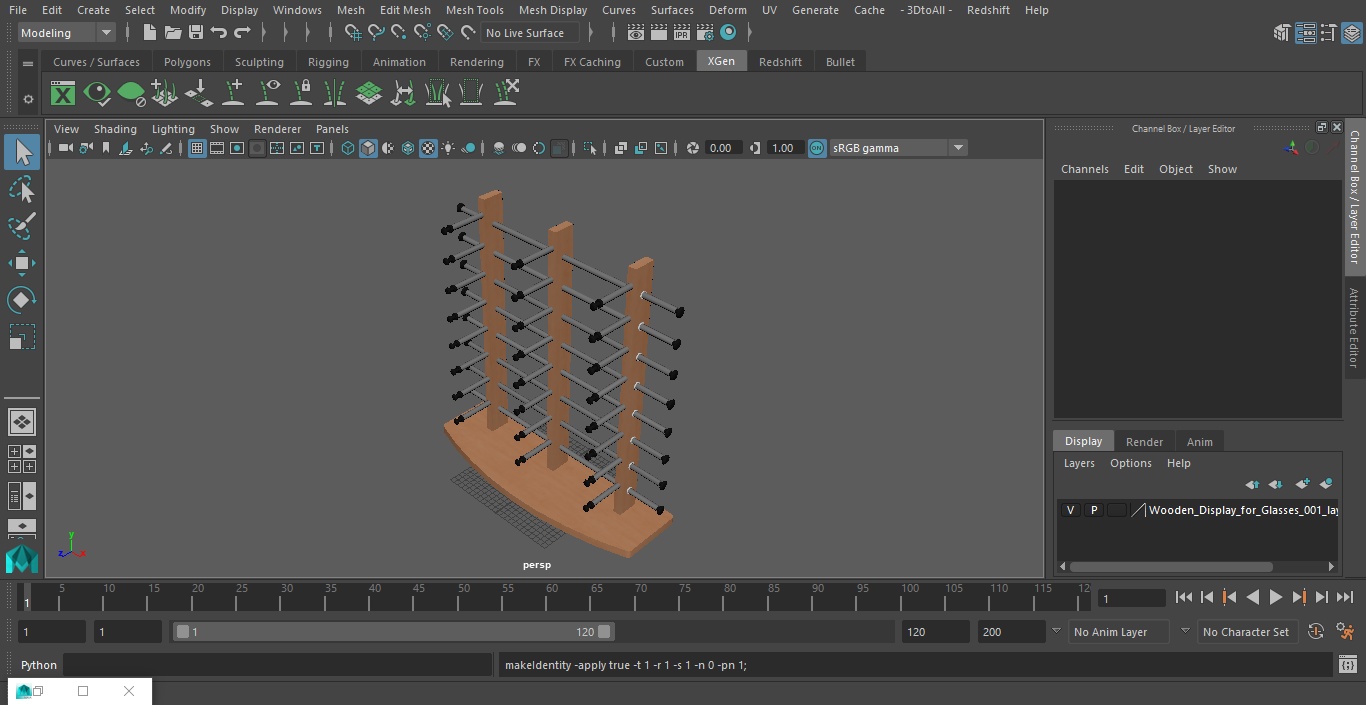
Task: Click the single-pane layout icon
Action: (x=22, y=422)
